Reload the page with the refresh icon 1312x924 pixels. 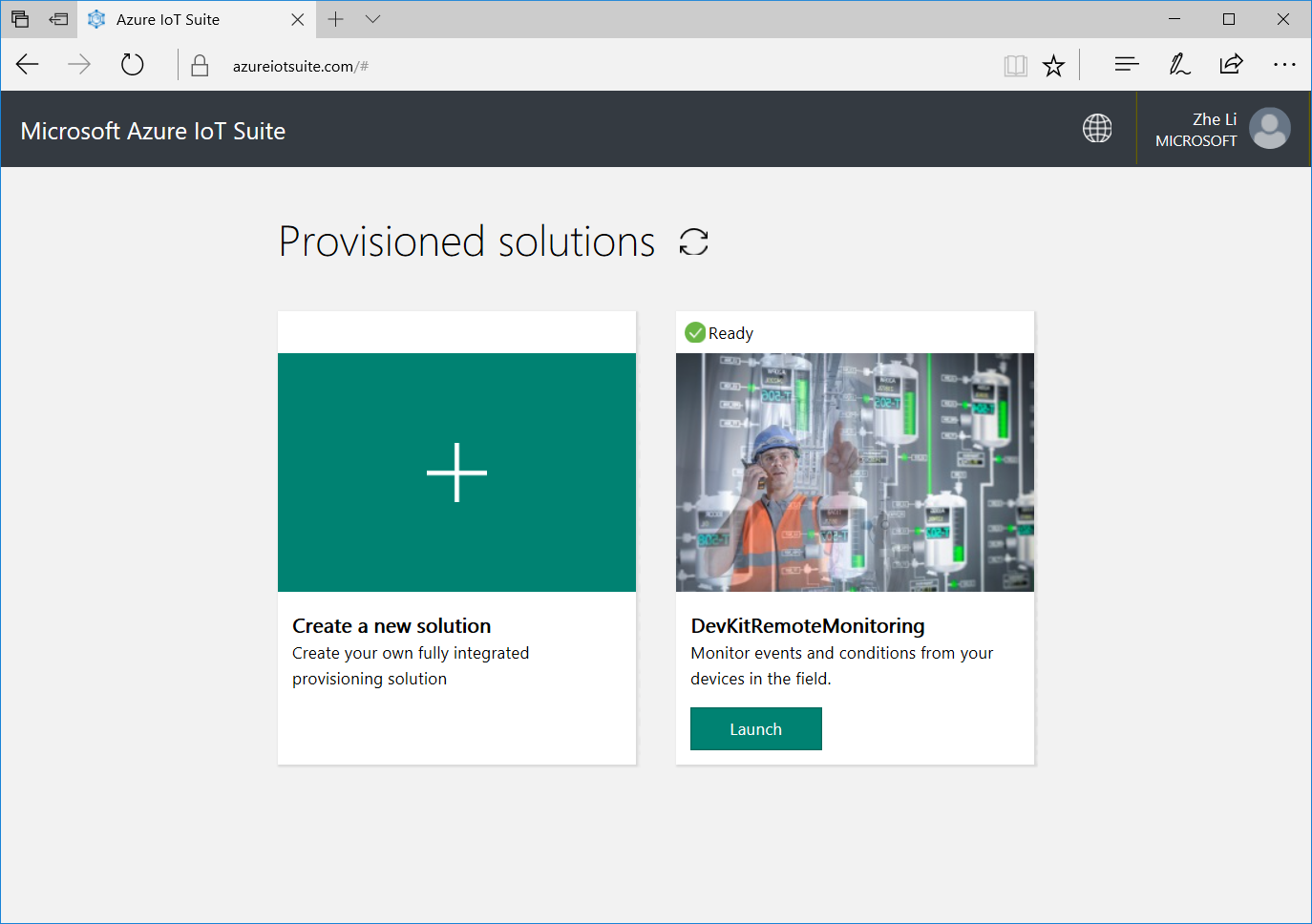[132, 65]
